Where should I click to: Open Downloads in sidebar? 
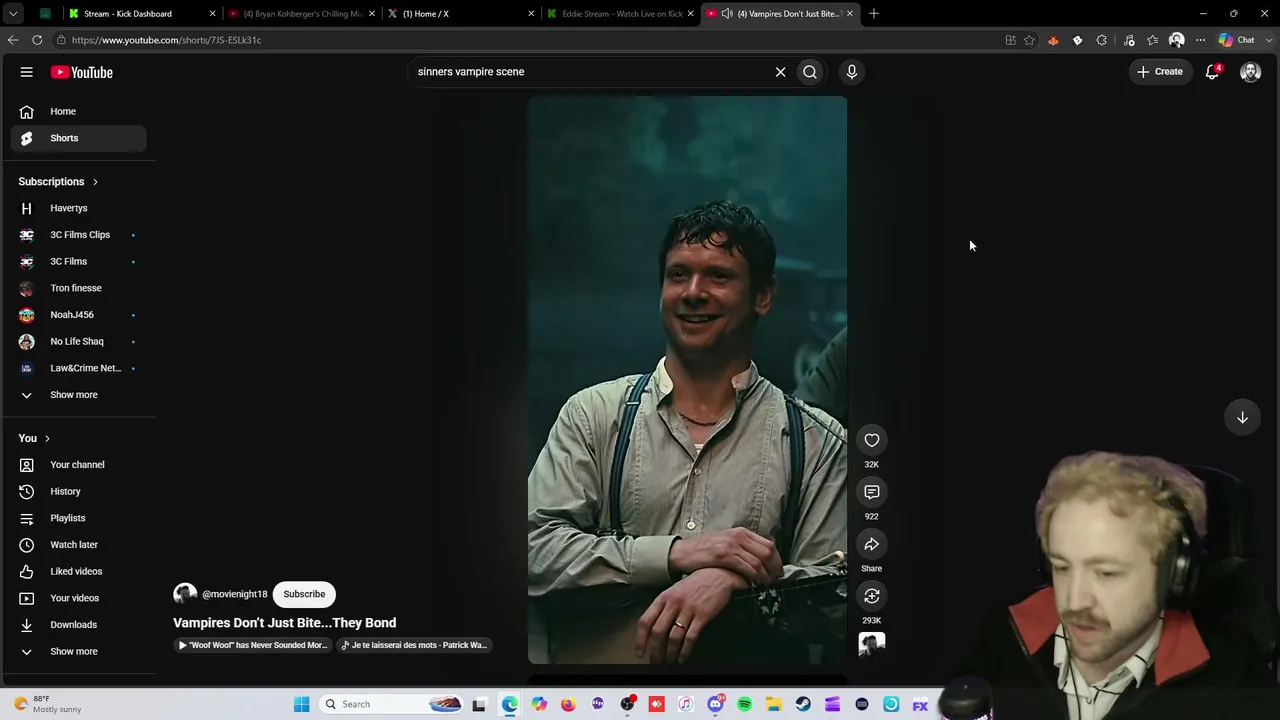78,625
